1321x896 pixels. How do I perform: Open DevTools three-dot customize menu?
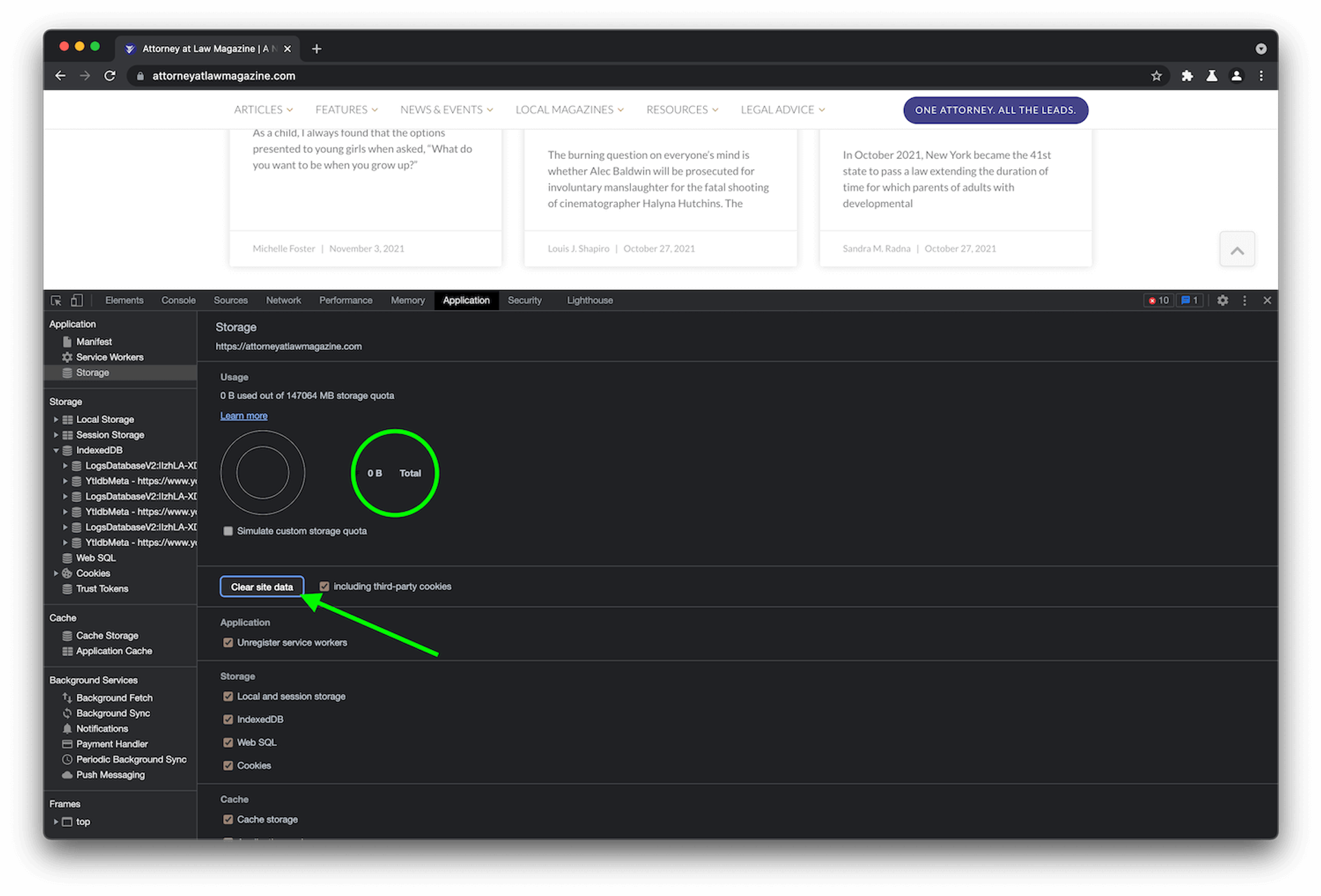(x=1245, y=301)
